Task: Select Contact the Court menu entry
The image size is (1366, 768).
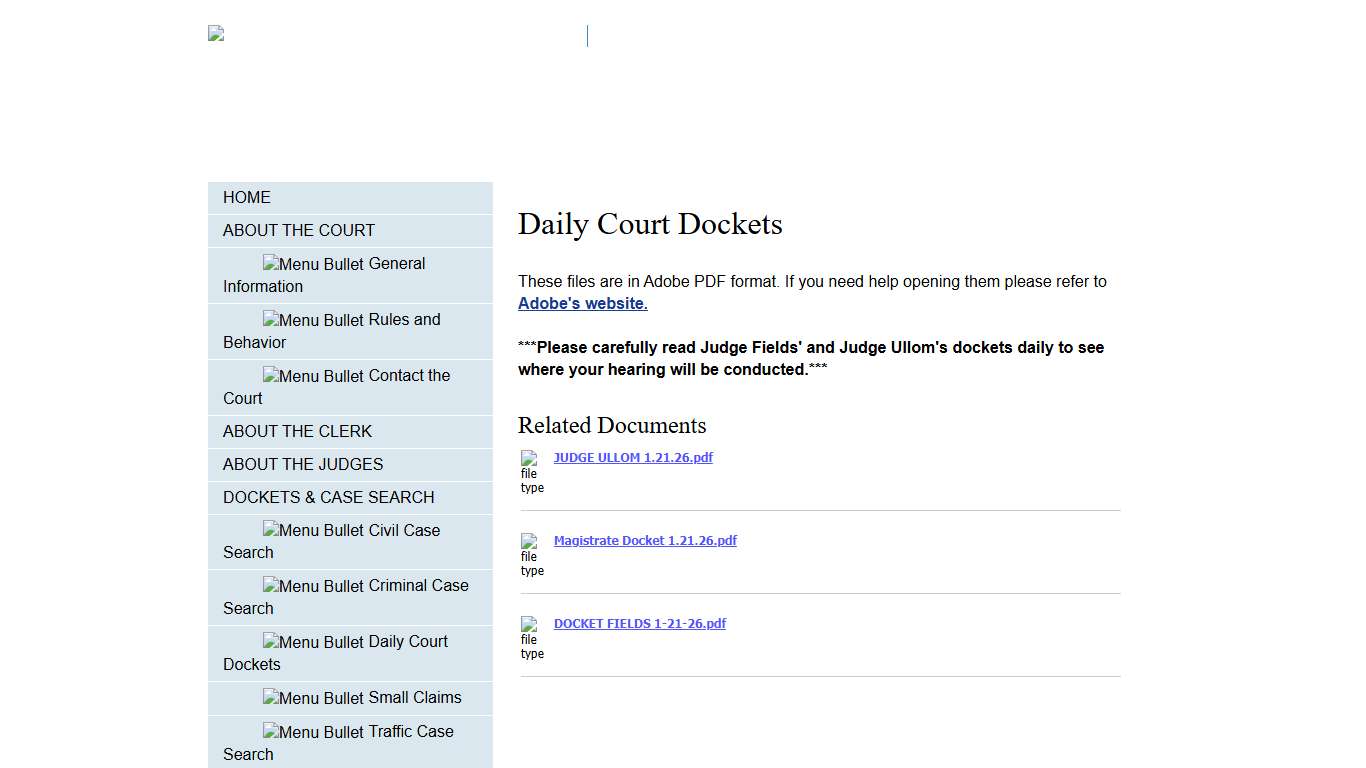Action: [345, 387]
